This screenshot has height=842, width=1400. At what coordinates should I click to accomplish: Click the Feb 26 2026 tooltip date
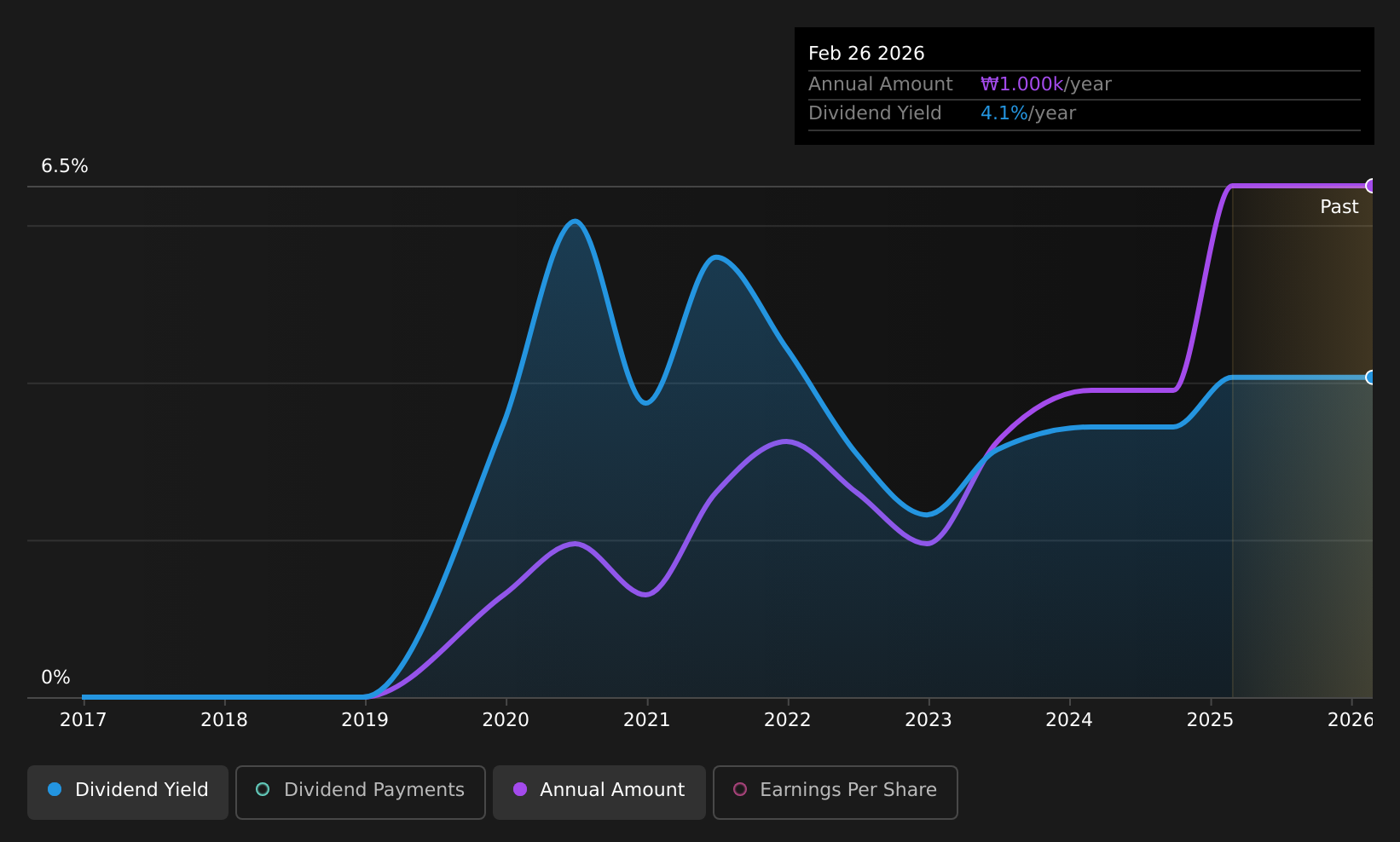click(x=866, y=54)
